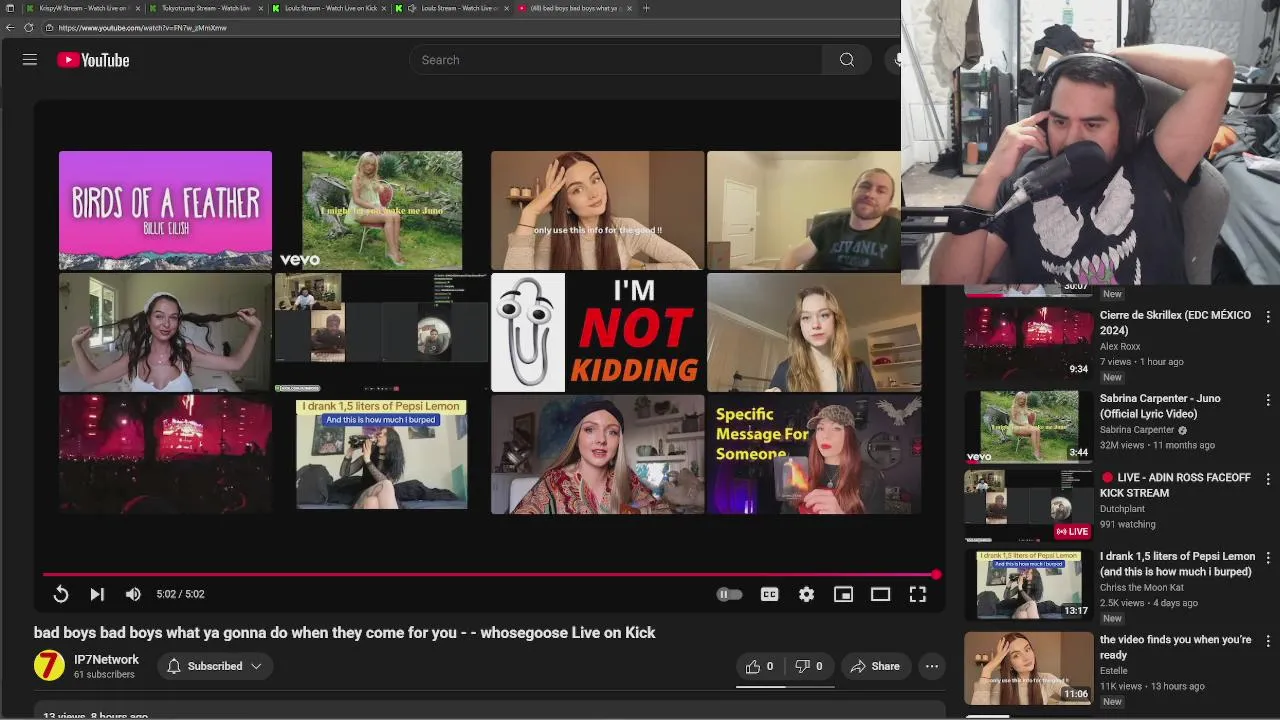Open 'the video finds you' sidebar title
The height and width of the screenshot is (720, 1280).
coord(1175,647)
